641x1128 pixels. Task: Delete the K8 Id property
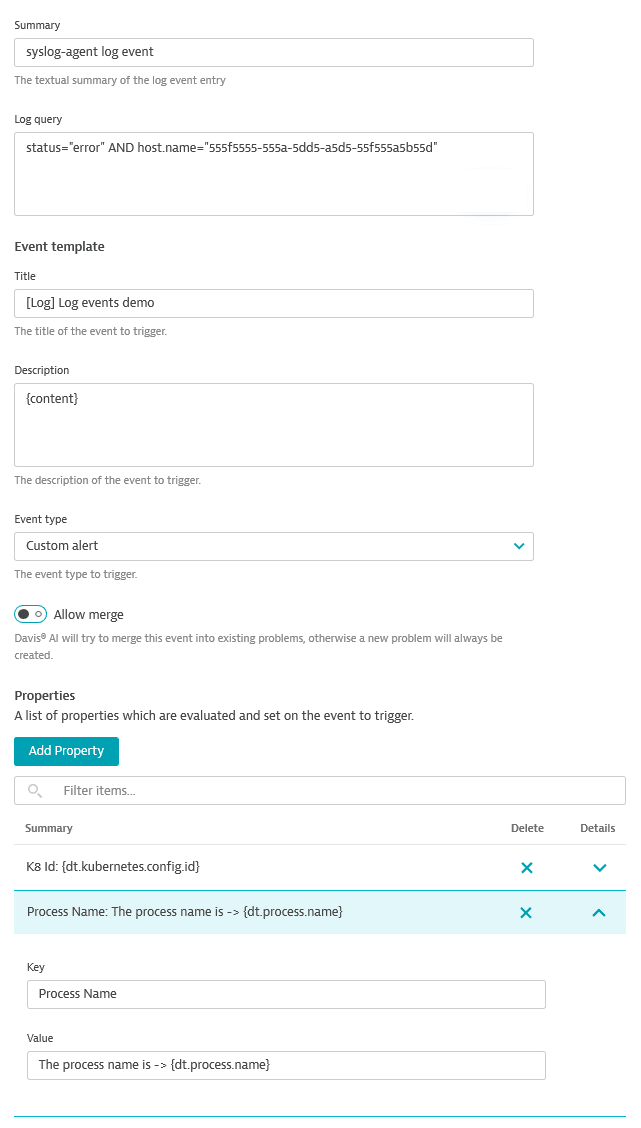(x=527, y=868)
